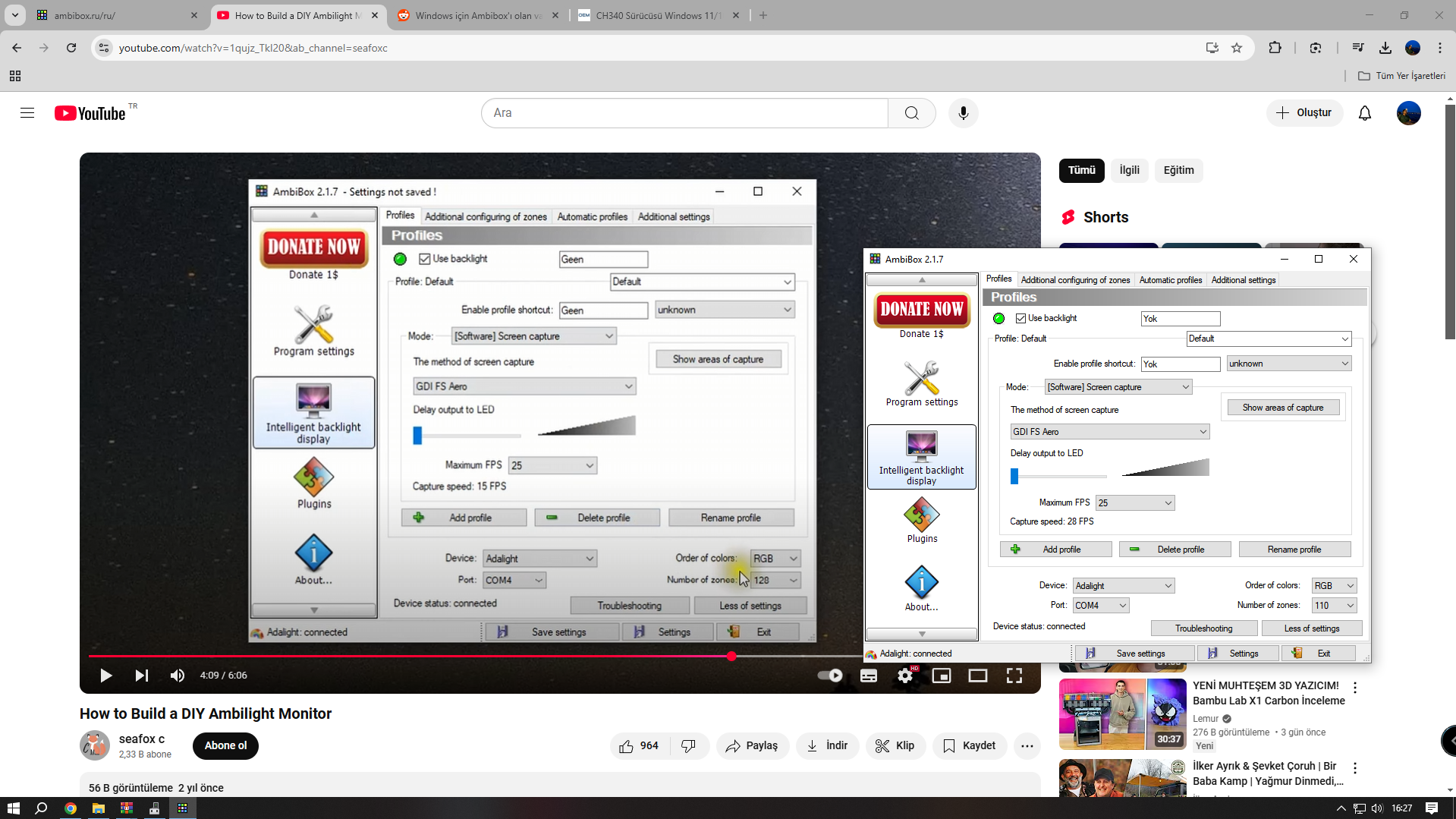Click the DONATE NOW banner in AmbiBox window
The height and width of the screenshot is (819, 1456).
922,310
